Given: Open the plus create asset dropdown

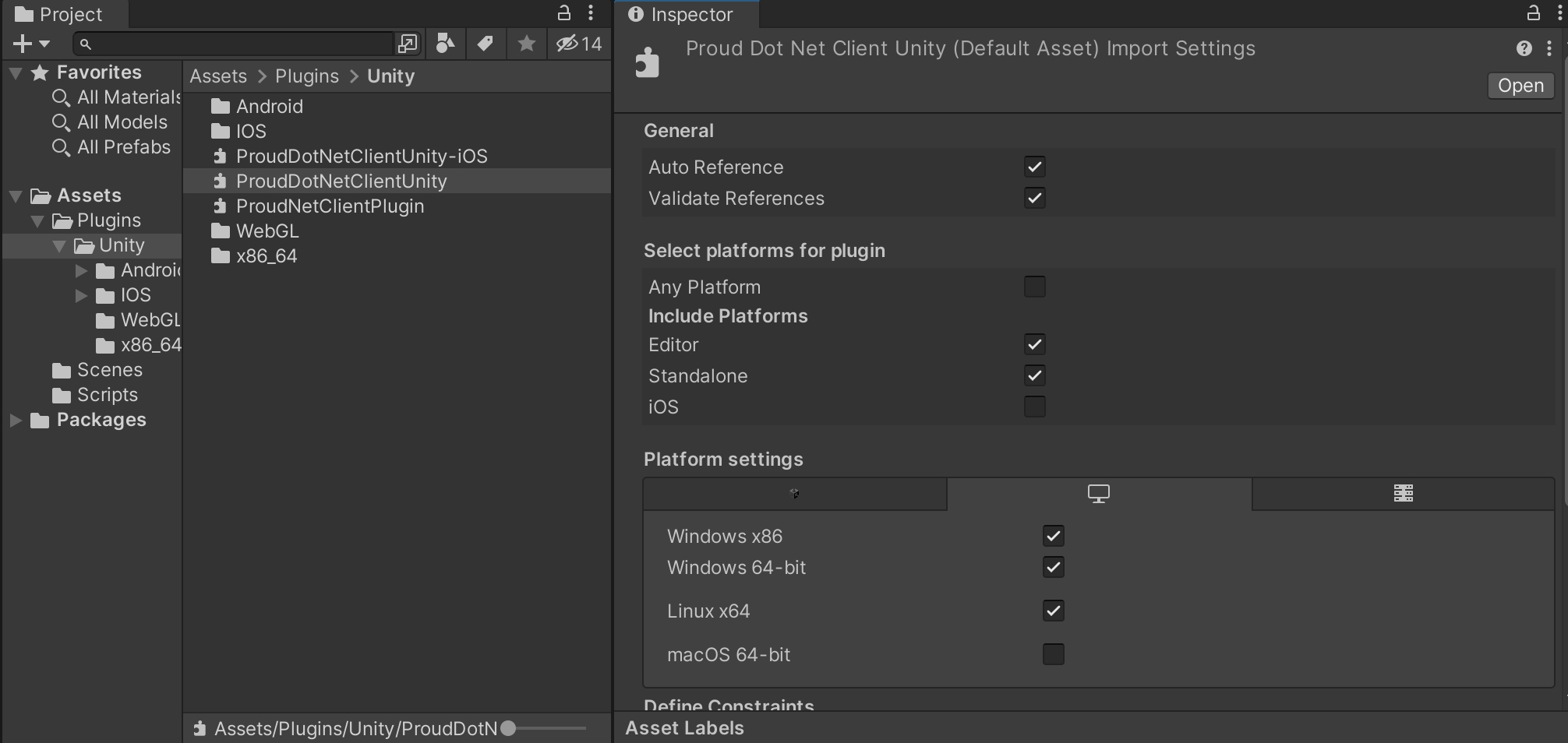Looking at the screenshot, I should [x=31, y=44].
